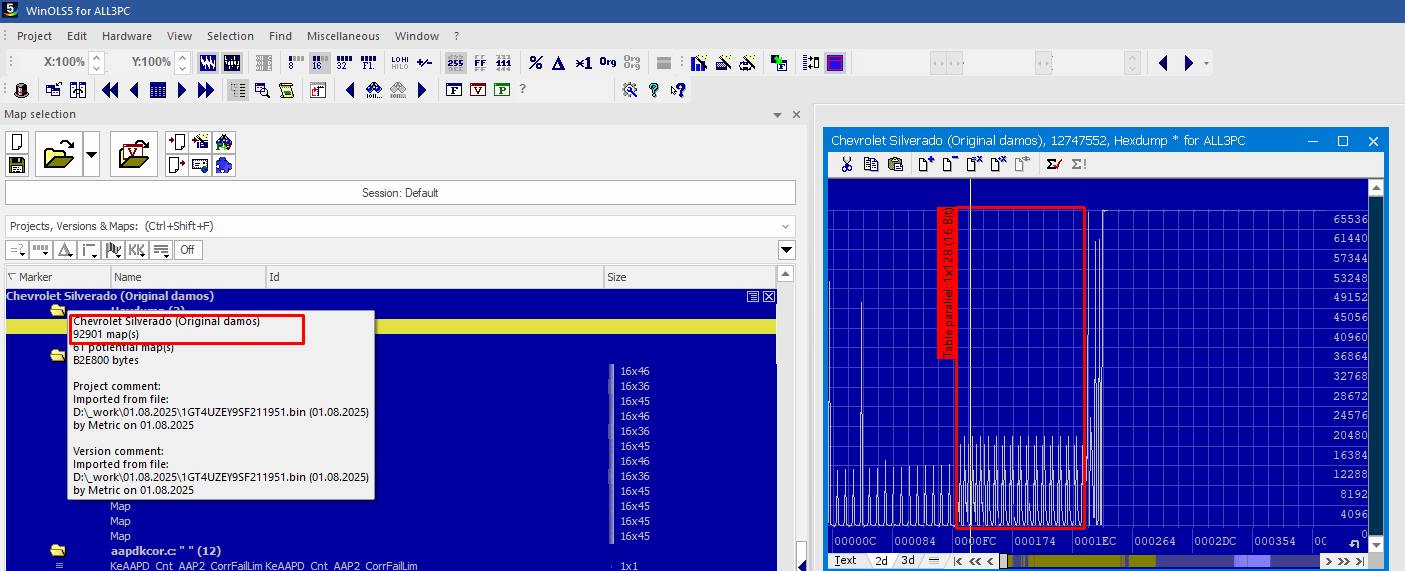Open the Miscellaneous menu

[343, 36]
